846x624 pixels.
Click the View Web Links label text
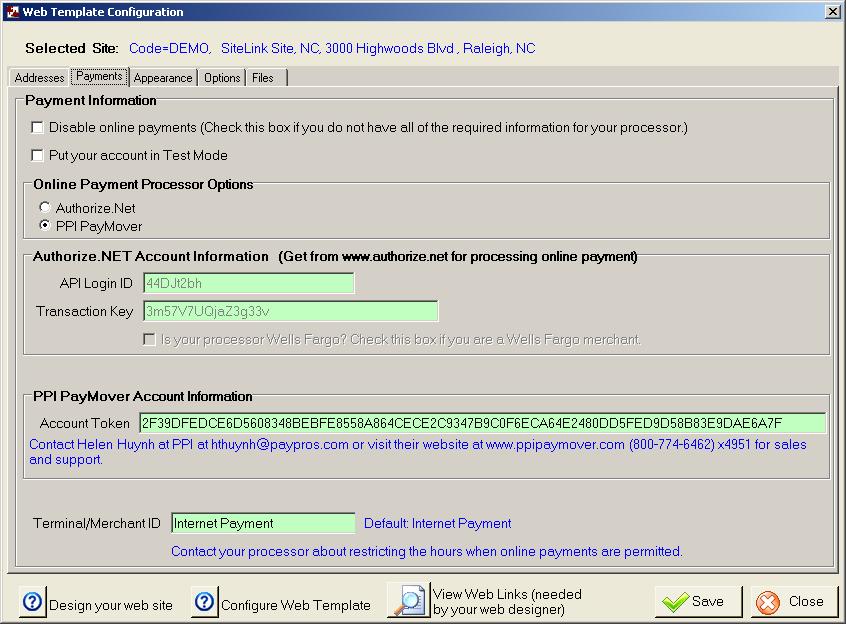coord(507,601)
